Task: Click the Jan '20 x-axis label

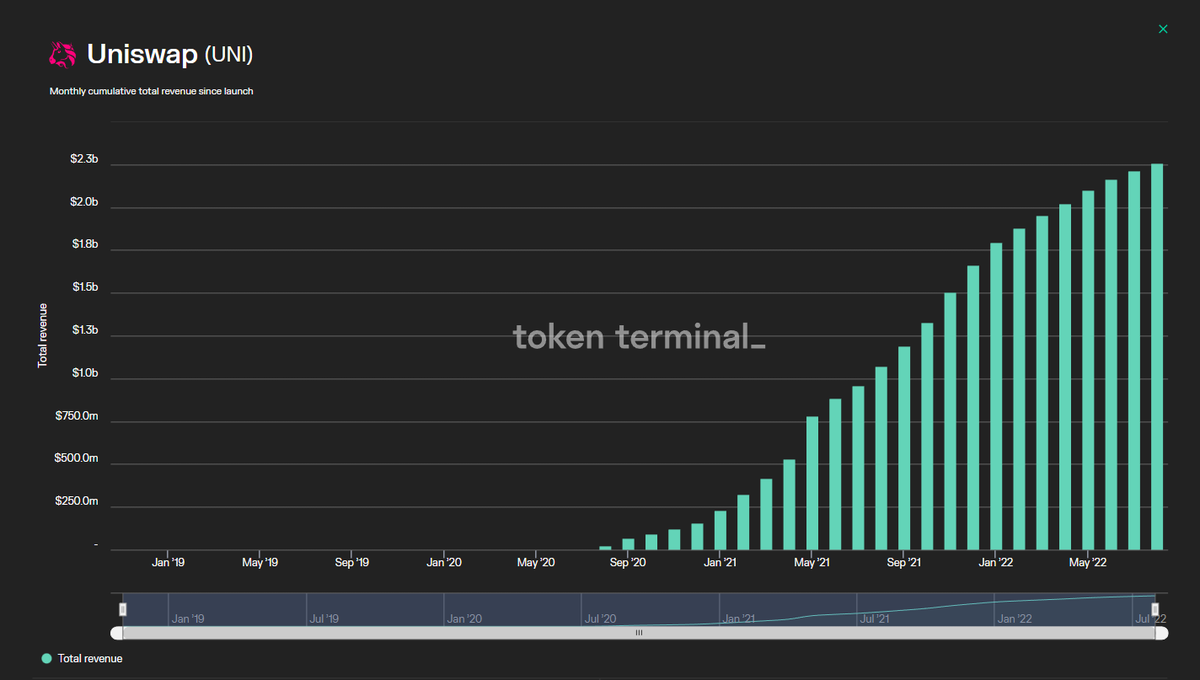Action: pos(444,563)
